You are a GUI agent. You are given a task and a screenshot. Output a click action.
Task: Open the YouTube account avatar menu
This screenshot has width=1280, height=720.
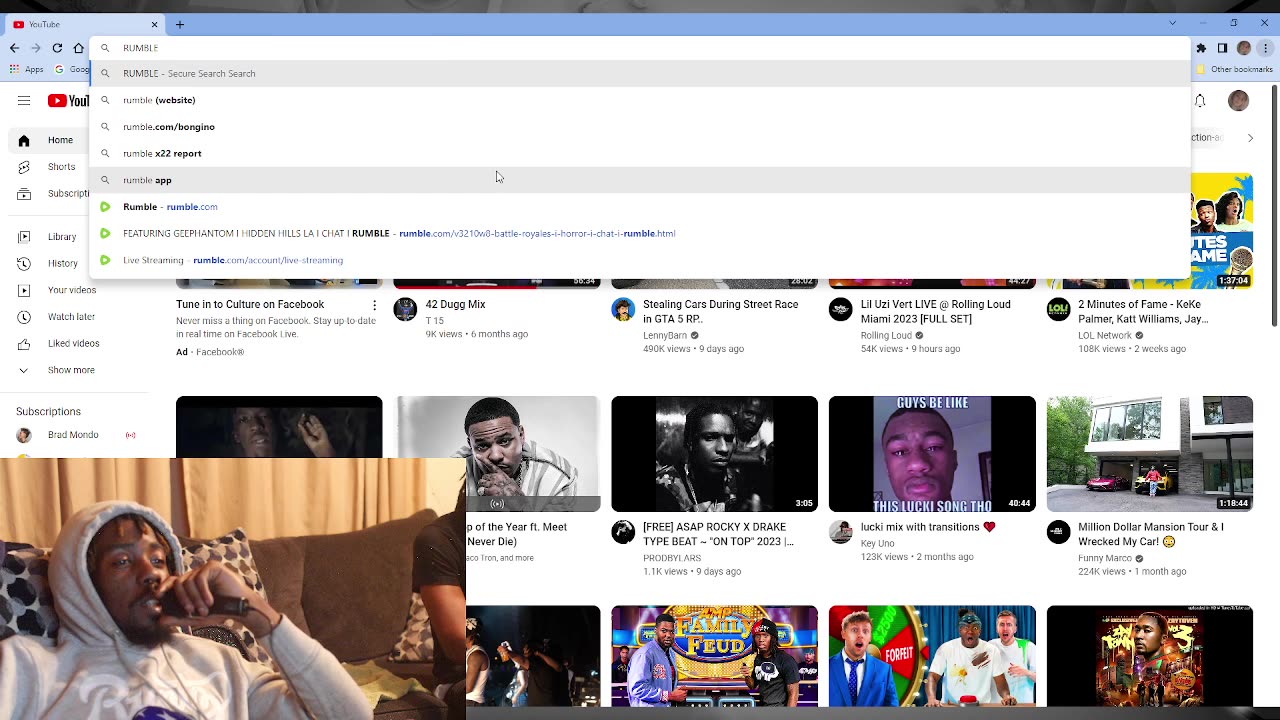(1238, 100)
